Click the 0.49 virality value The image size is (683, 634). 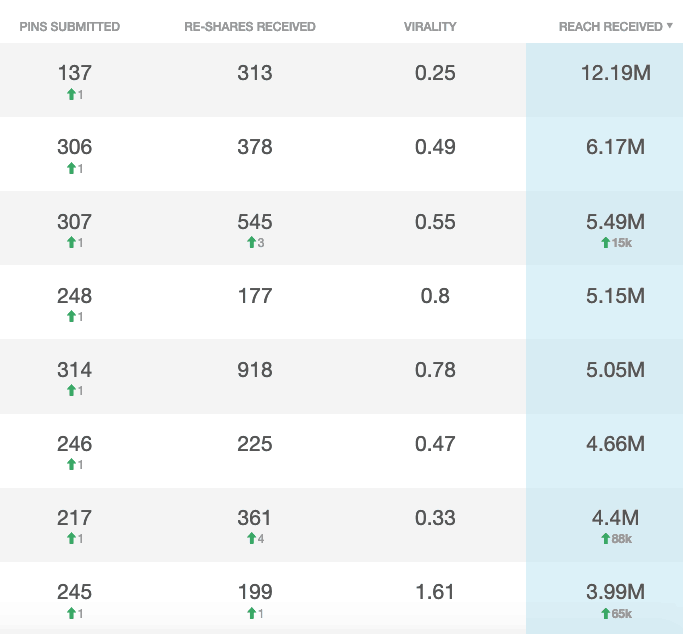click(435, 147)
